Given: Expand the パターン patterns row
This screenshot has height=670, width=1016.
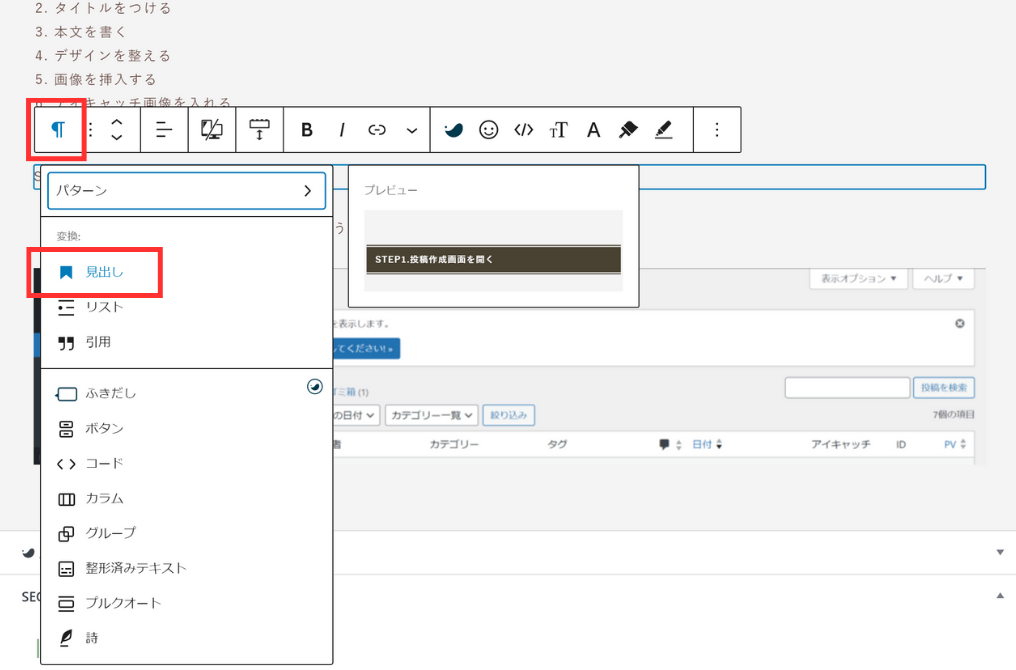Looking at the screenshot, I should pyautogui.click(x=186, y=190).
